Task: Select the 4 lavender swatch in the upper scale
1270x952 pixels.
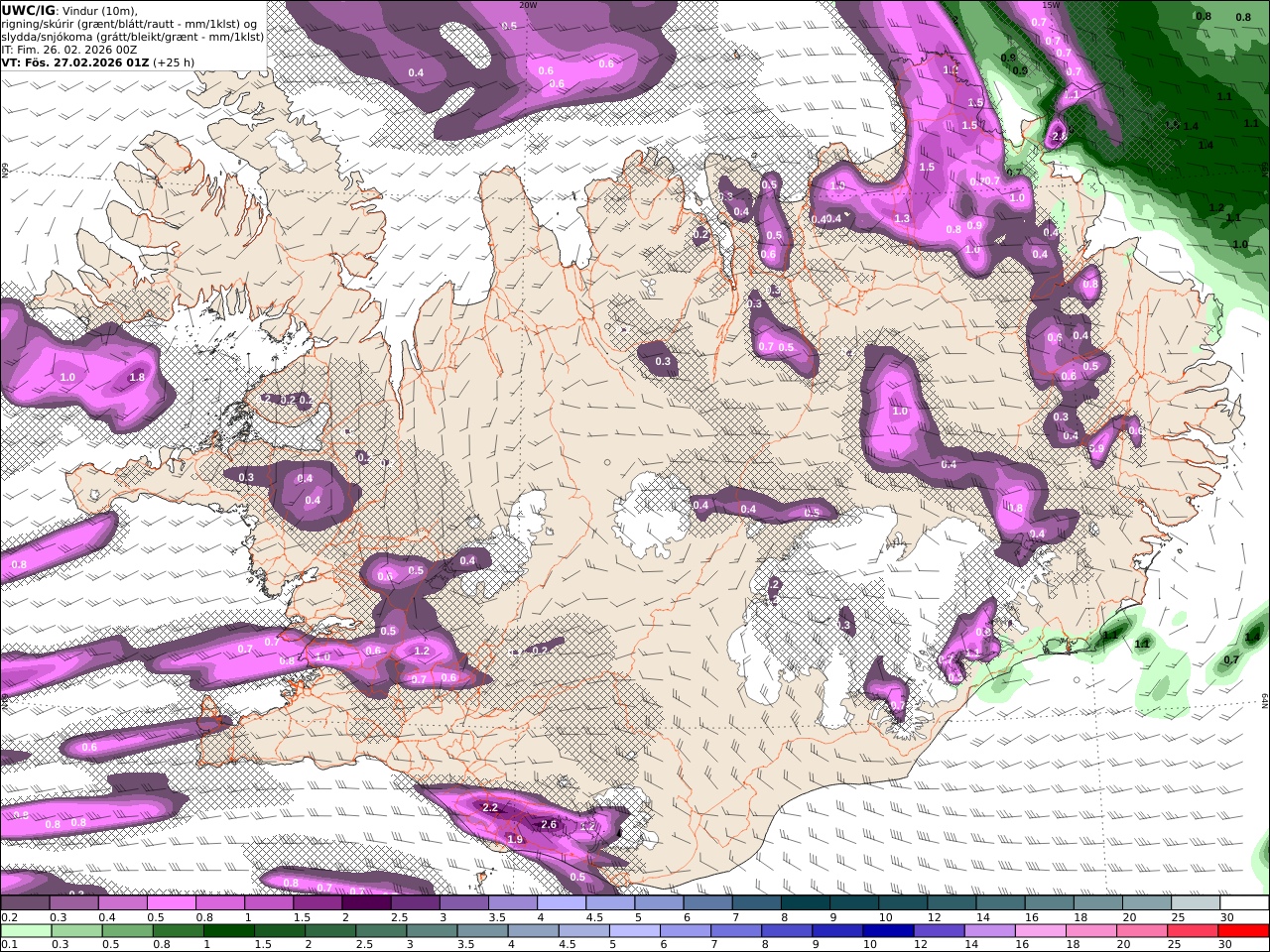Action: pyautogui.click(x=561, y=903)
